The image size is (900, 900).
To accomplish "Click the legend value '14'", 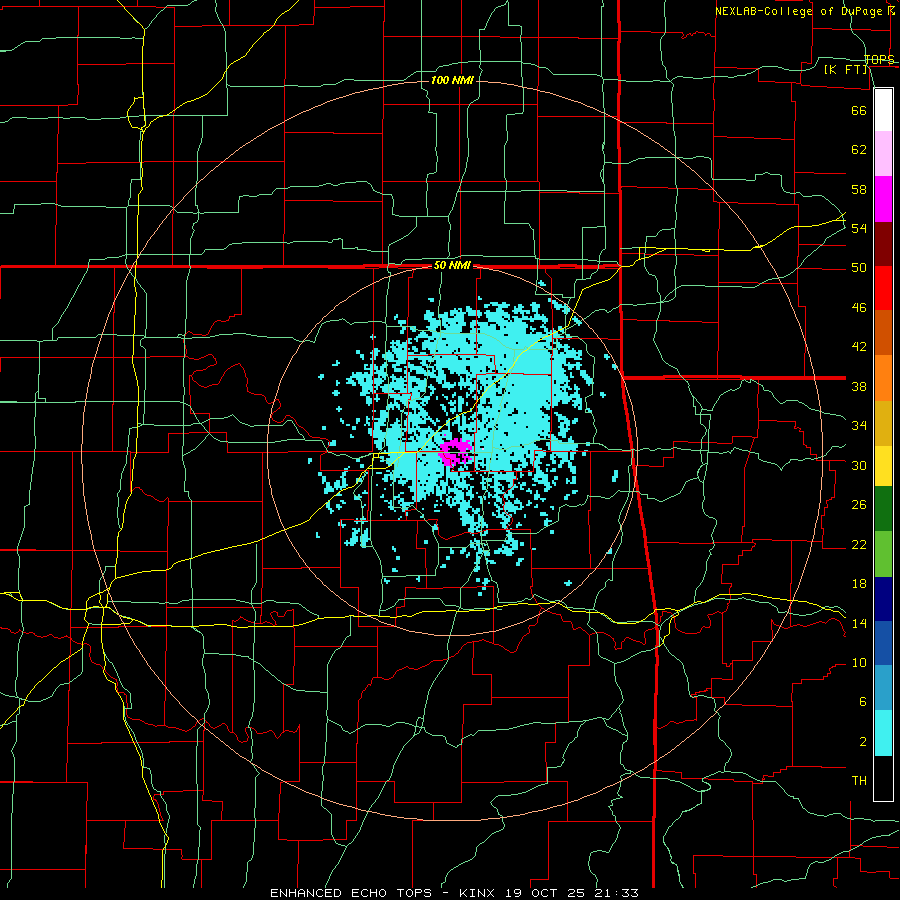I will pyautogui.click(x=859, y=623).
